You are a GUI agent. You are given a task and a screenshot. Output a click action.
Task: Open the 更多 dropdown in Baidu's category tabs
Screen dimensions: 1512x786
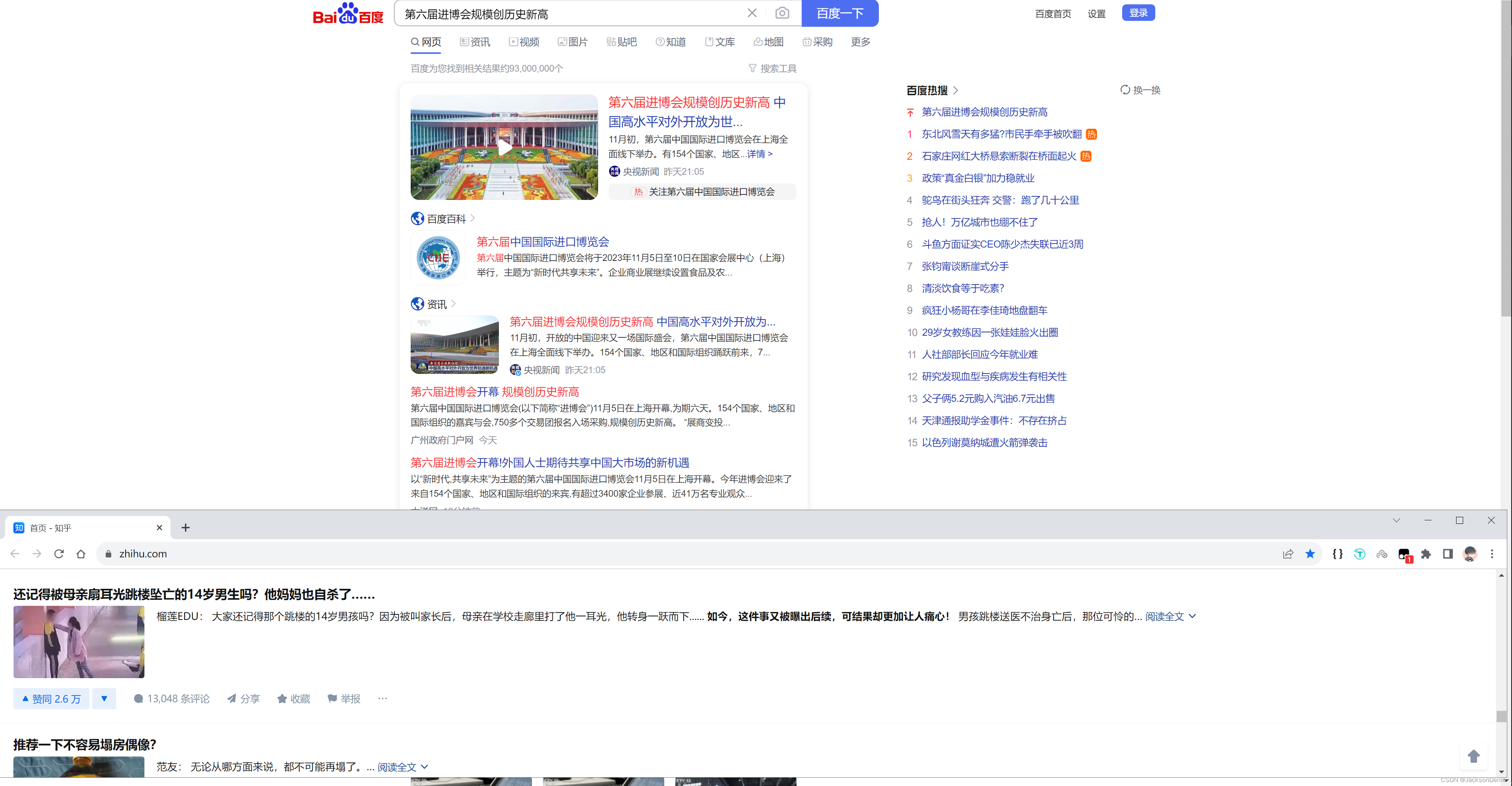860,42
